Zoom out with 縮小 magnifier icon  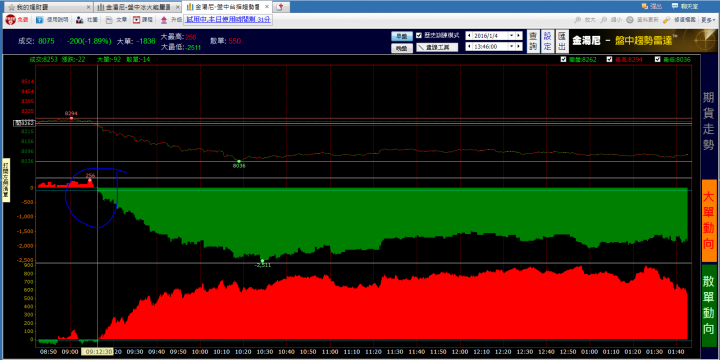pos(604,20)
